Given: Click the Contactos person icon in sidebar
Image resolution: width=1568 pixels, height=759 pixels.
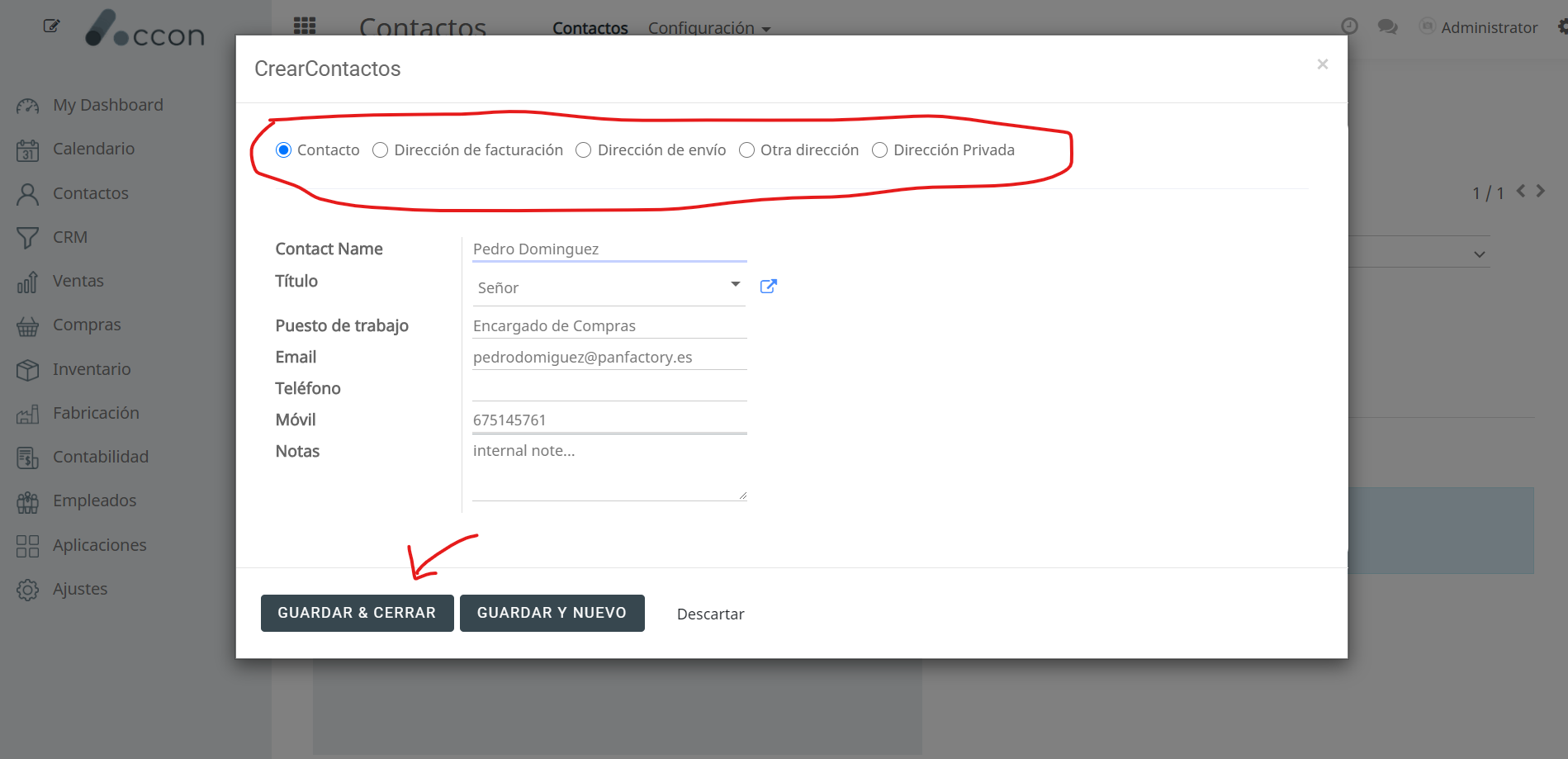Looking at the screenshot, I should [27, 194].
